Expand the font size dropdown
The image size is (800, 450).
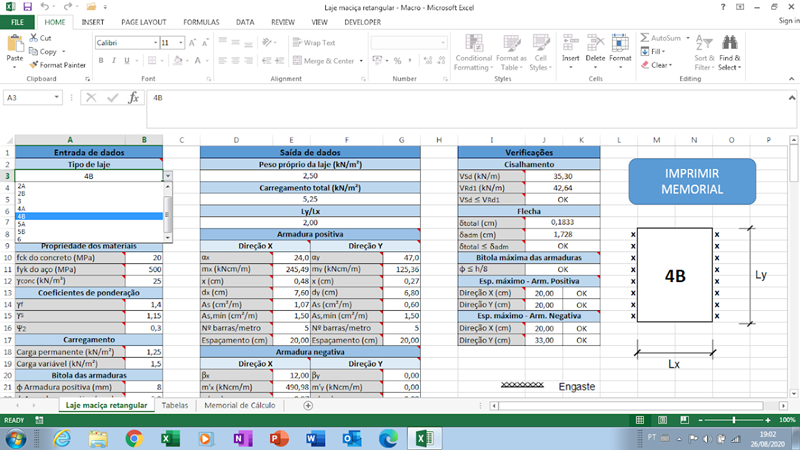tap(181, 43)
